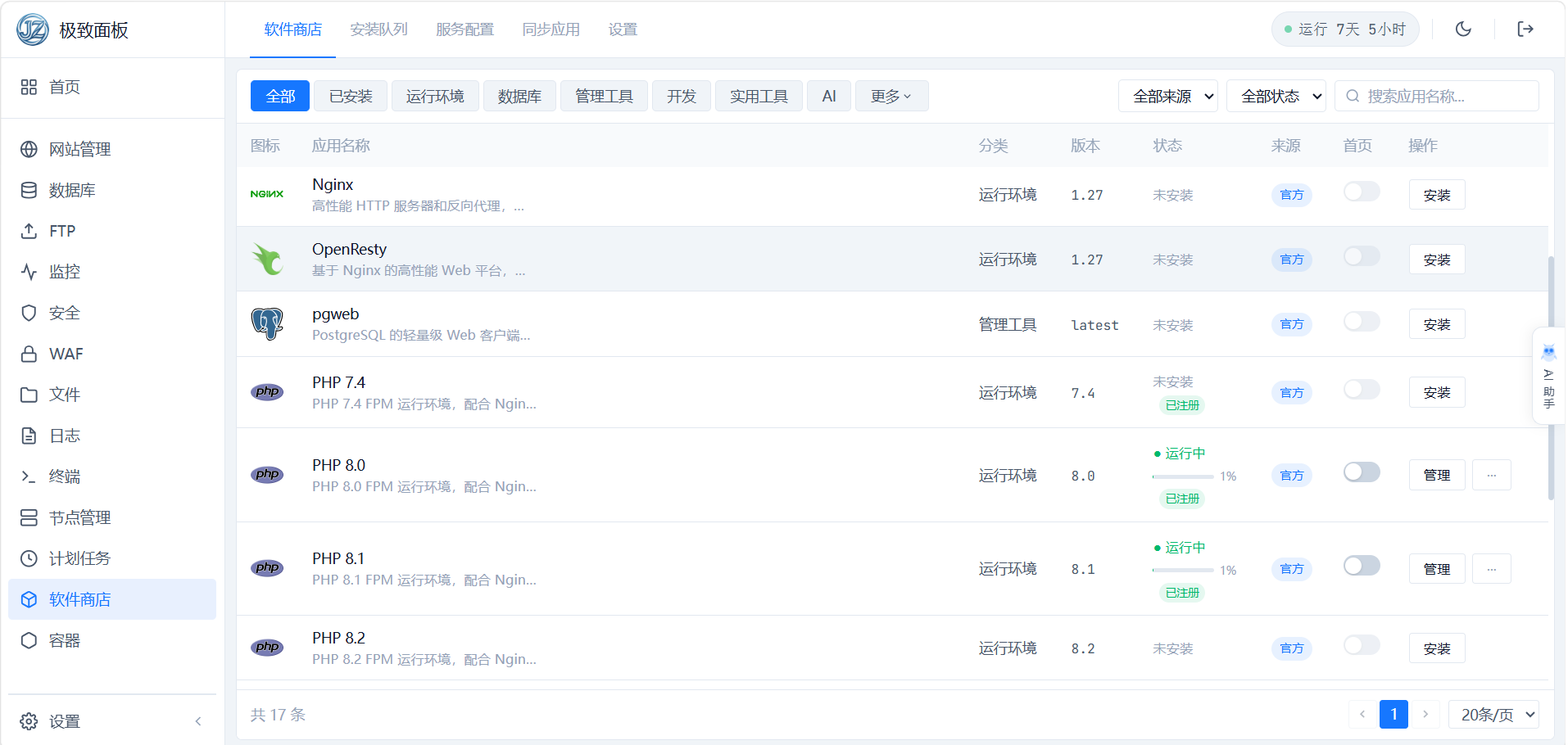Open 数据库 sidebar icon
1568x745 pixels.
click(x=29, y=190)
